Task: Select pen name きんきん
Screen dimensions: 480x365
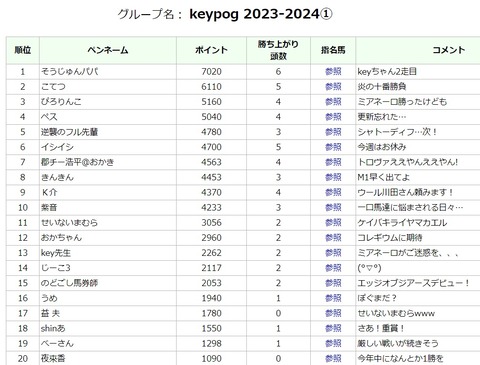Action: click(x=57, y=177)
